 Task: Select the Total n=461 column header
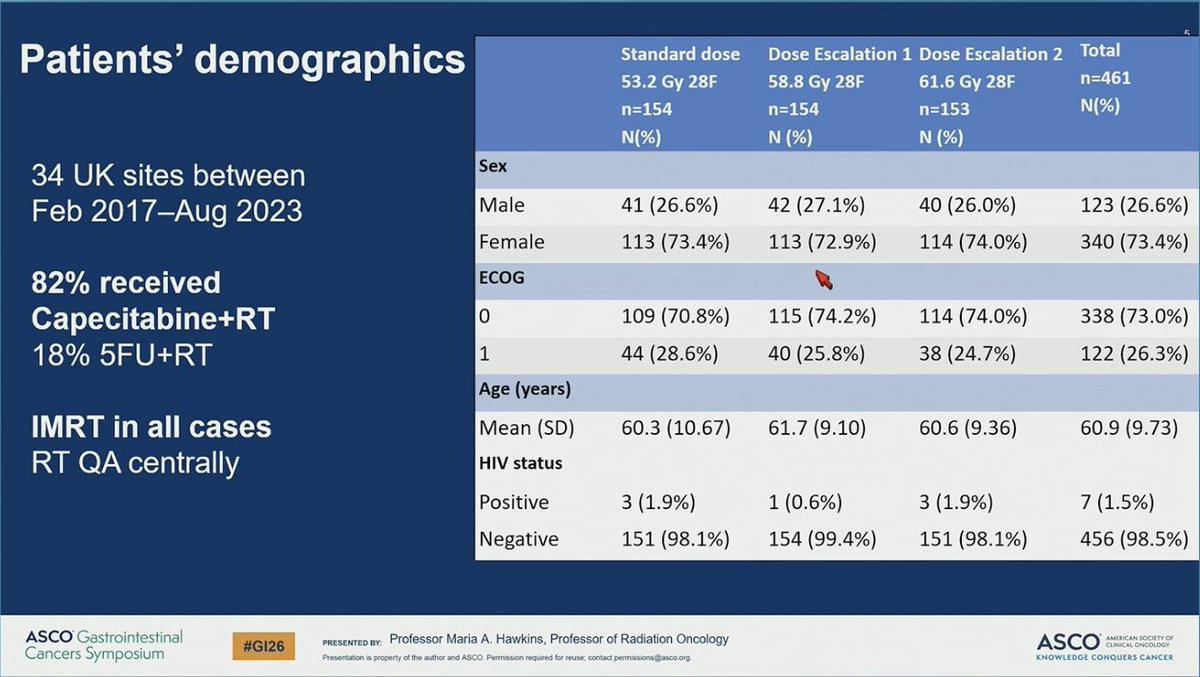coord(1105,78)
